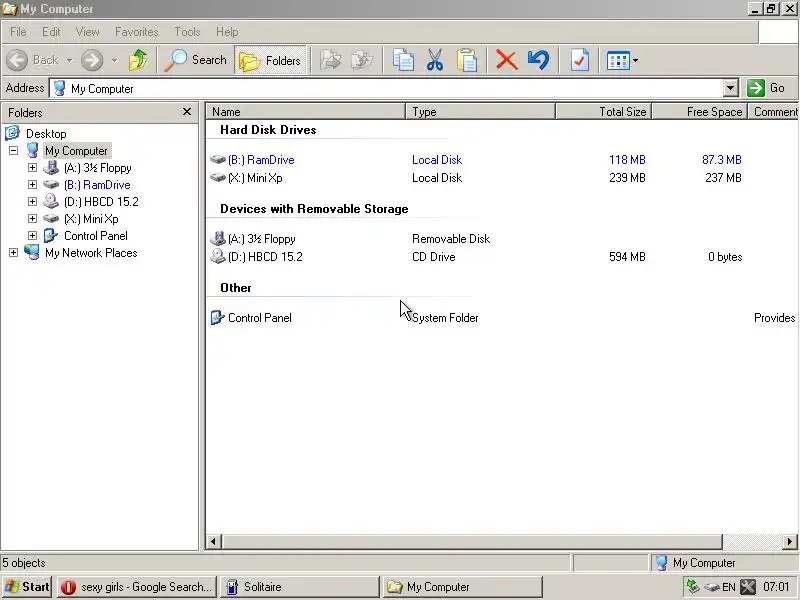Viewport: 800px width, 600px height.
Task: Expand the Control Panel tree node
Action: coord(32,236)
